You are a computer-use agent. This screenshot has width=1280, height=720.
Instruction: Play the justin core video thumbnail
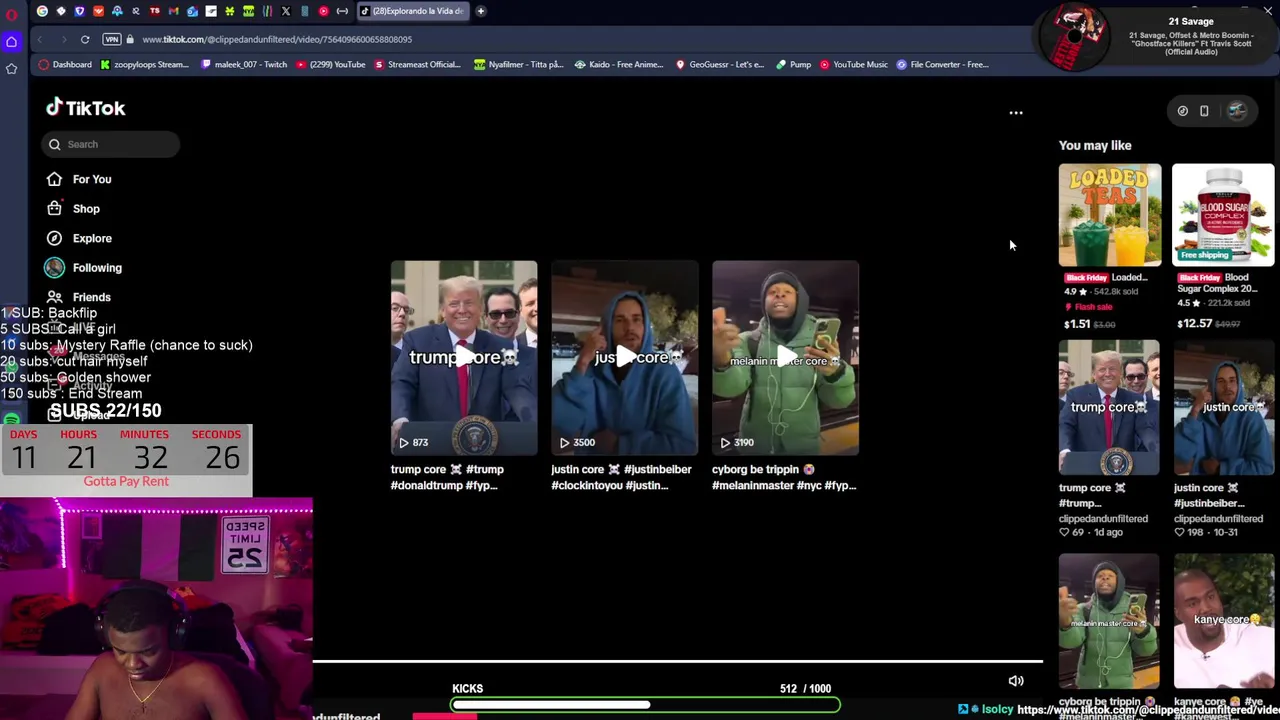point(625,358)
